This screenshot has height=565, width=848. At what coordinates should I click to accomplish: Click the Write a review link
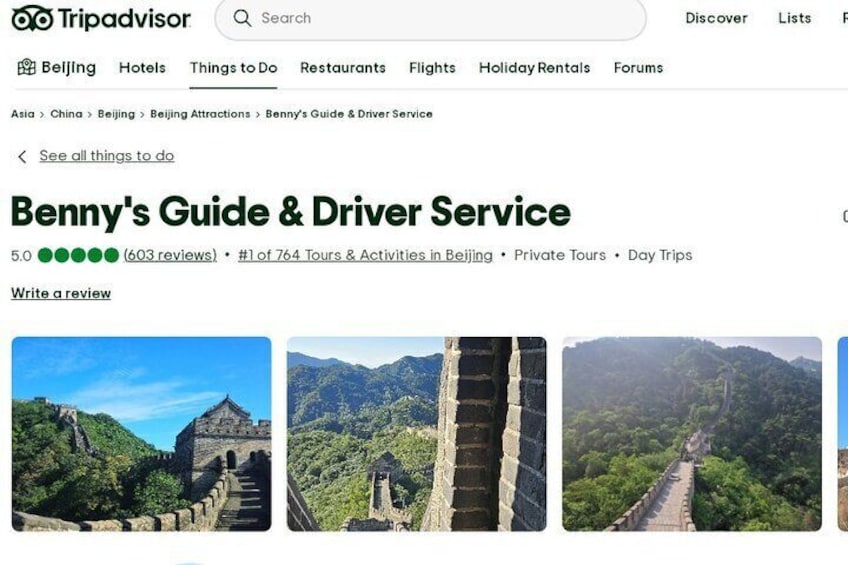point(61,293)
